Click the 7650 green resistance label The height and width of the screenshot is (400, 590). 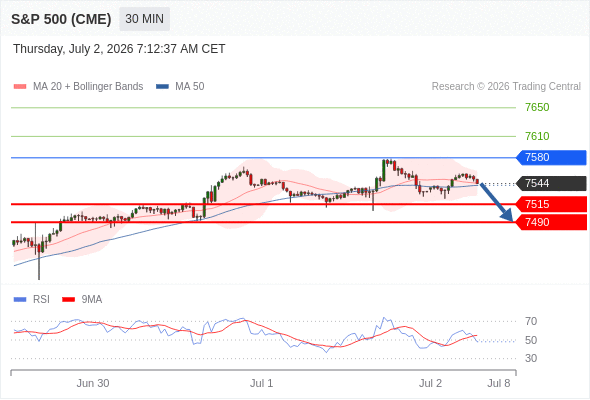(x=537, y=107)
